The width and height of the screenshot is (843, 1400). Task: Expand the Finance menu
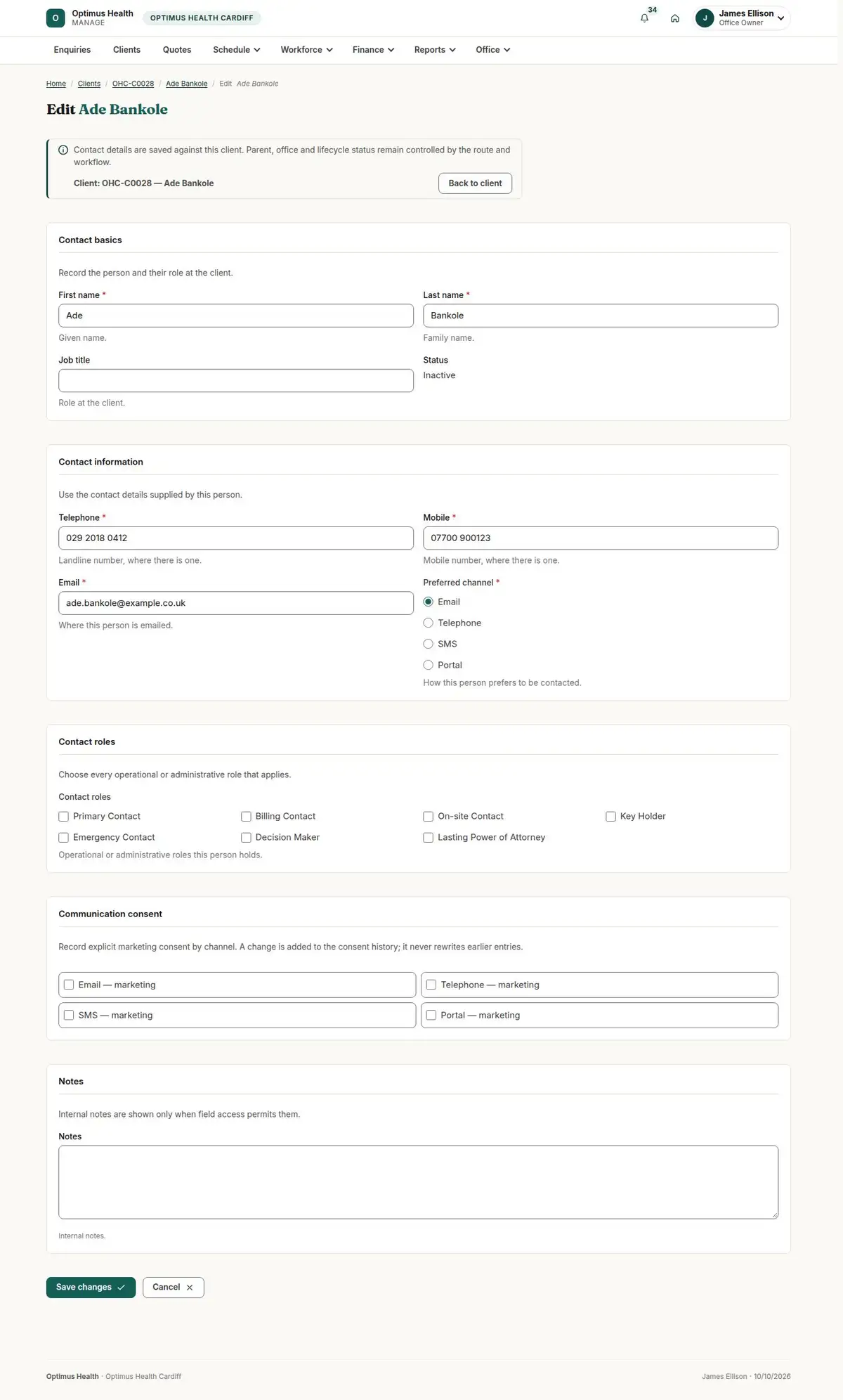373,50
